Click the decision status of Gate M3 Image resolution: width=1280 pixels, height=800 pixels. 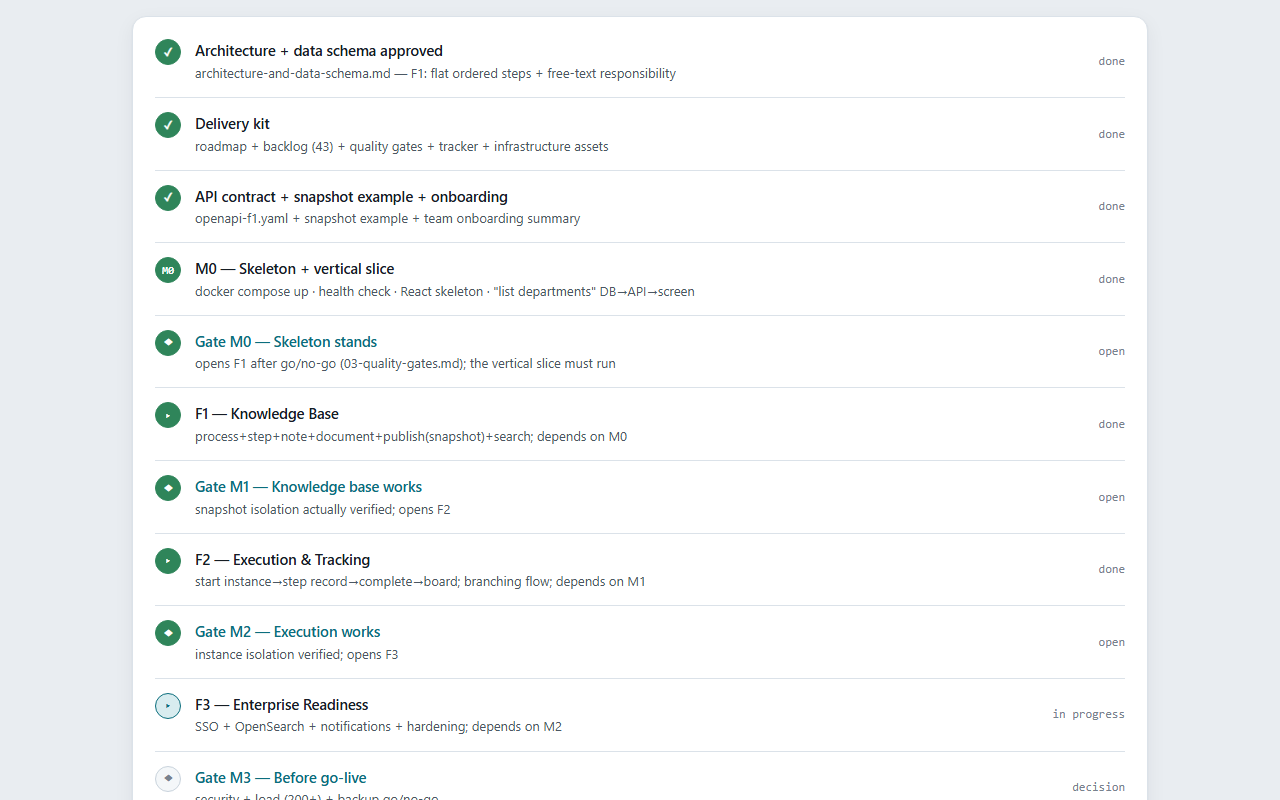pyautogui.click(x=1098, y=787)
